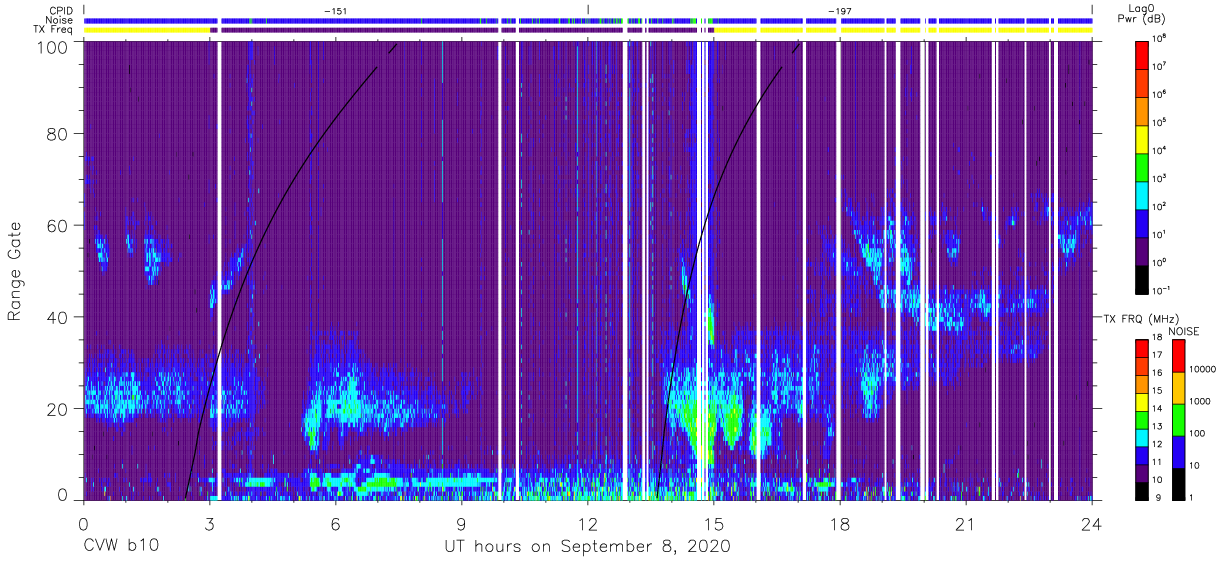Click x-axis tick label '24'
The height and width of the screenshot is (567, 1228).
pos(1092,525)
